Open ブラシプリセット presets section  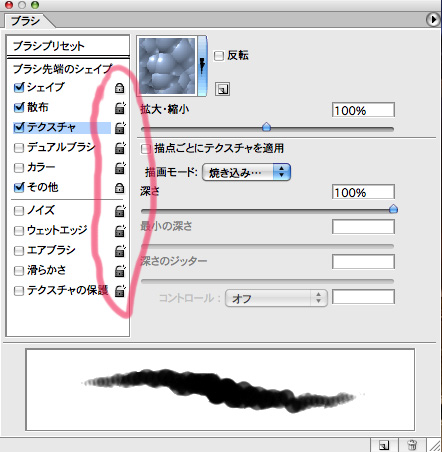tap(49, 46)
